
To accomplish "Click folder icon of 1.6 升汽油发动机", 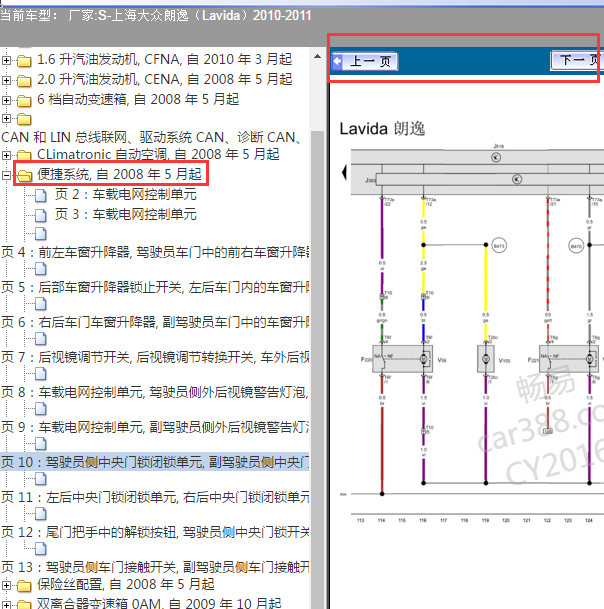I will tap(24, 61).
